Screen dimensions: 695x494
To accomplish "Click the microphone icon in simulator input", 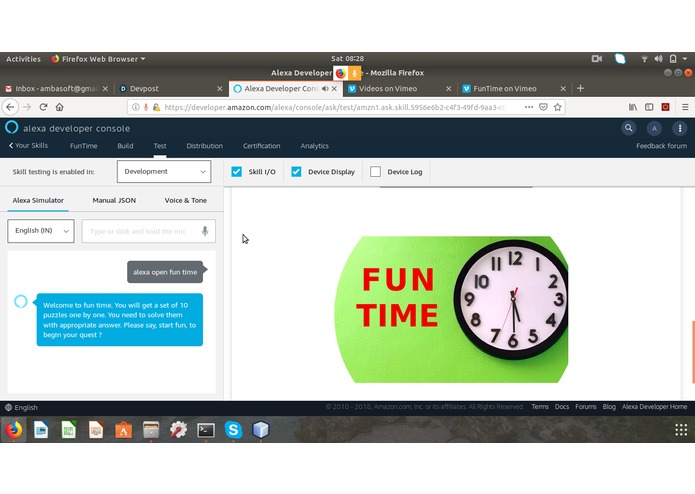I will (205, 231).
